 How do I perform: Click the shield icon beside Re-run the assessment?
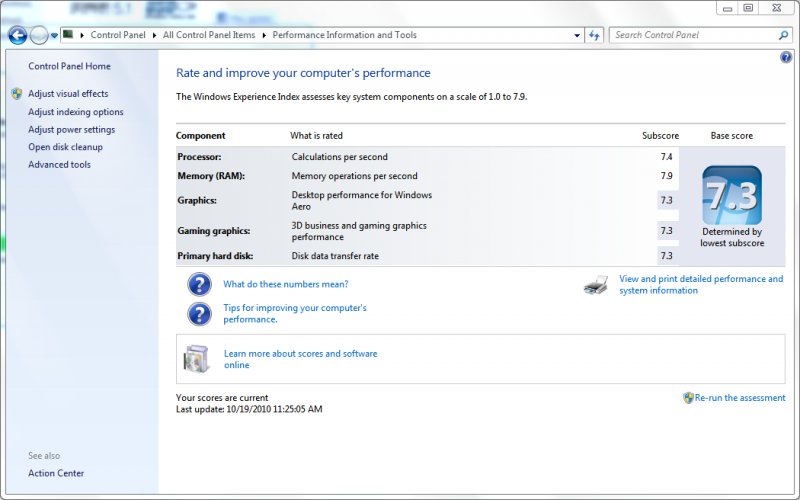[x=688, y=398]
